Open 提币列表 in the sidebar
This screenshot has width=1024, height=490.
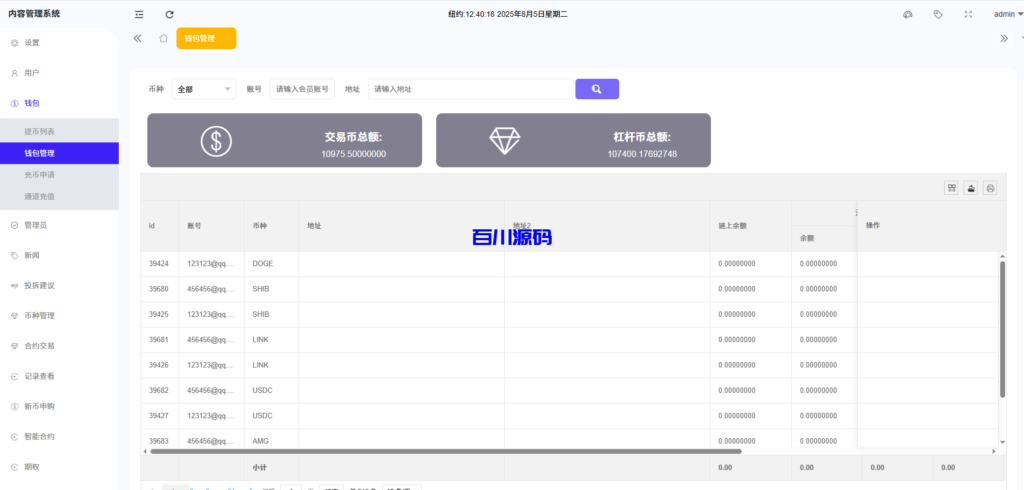[x=40, y=132]
